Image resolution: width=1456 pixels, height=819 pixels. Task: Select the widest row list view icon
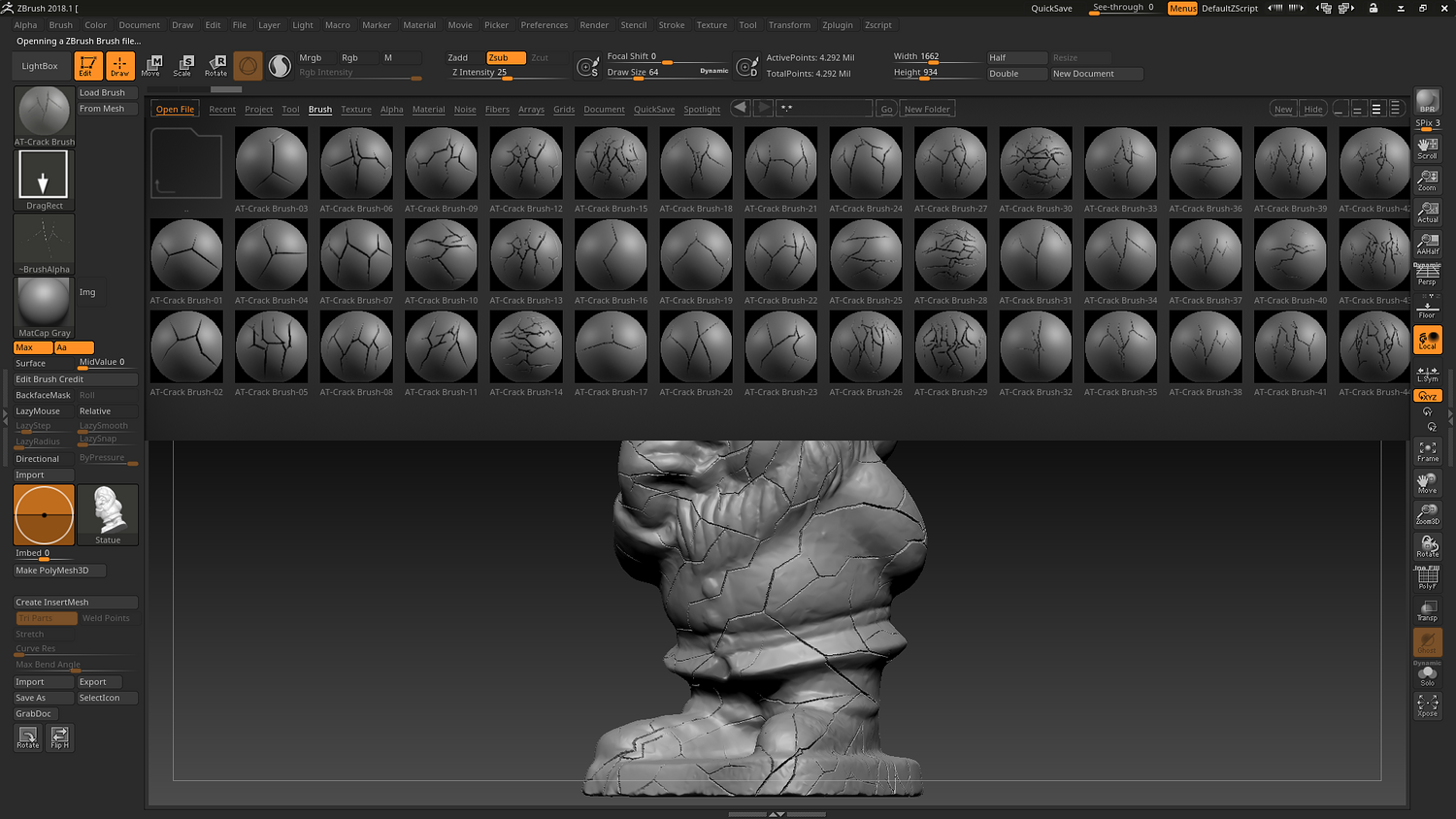coord(1395,109)
